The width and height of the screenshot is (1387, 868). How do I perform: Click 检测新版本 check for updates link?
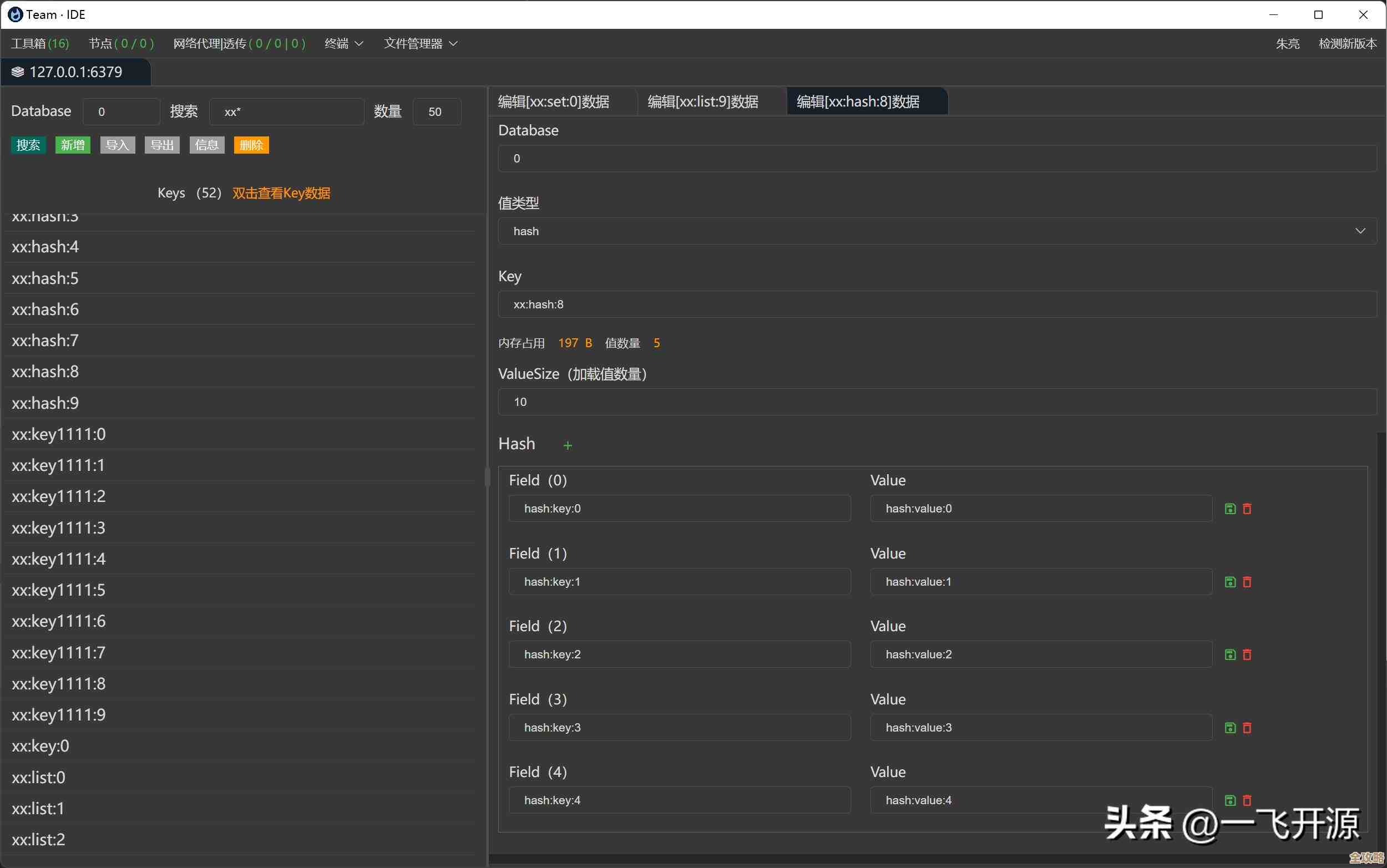tap(1348, 44)
